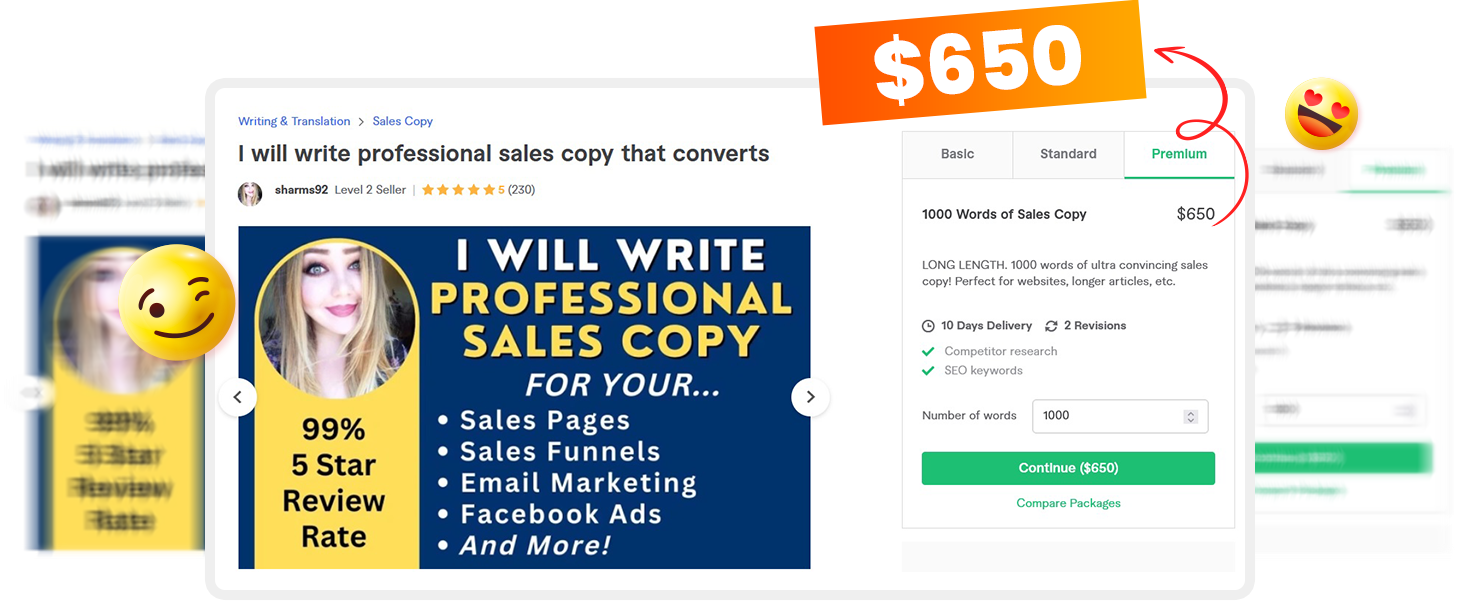Click the Number of words input field

(x=1120, y=416)
